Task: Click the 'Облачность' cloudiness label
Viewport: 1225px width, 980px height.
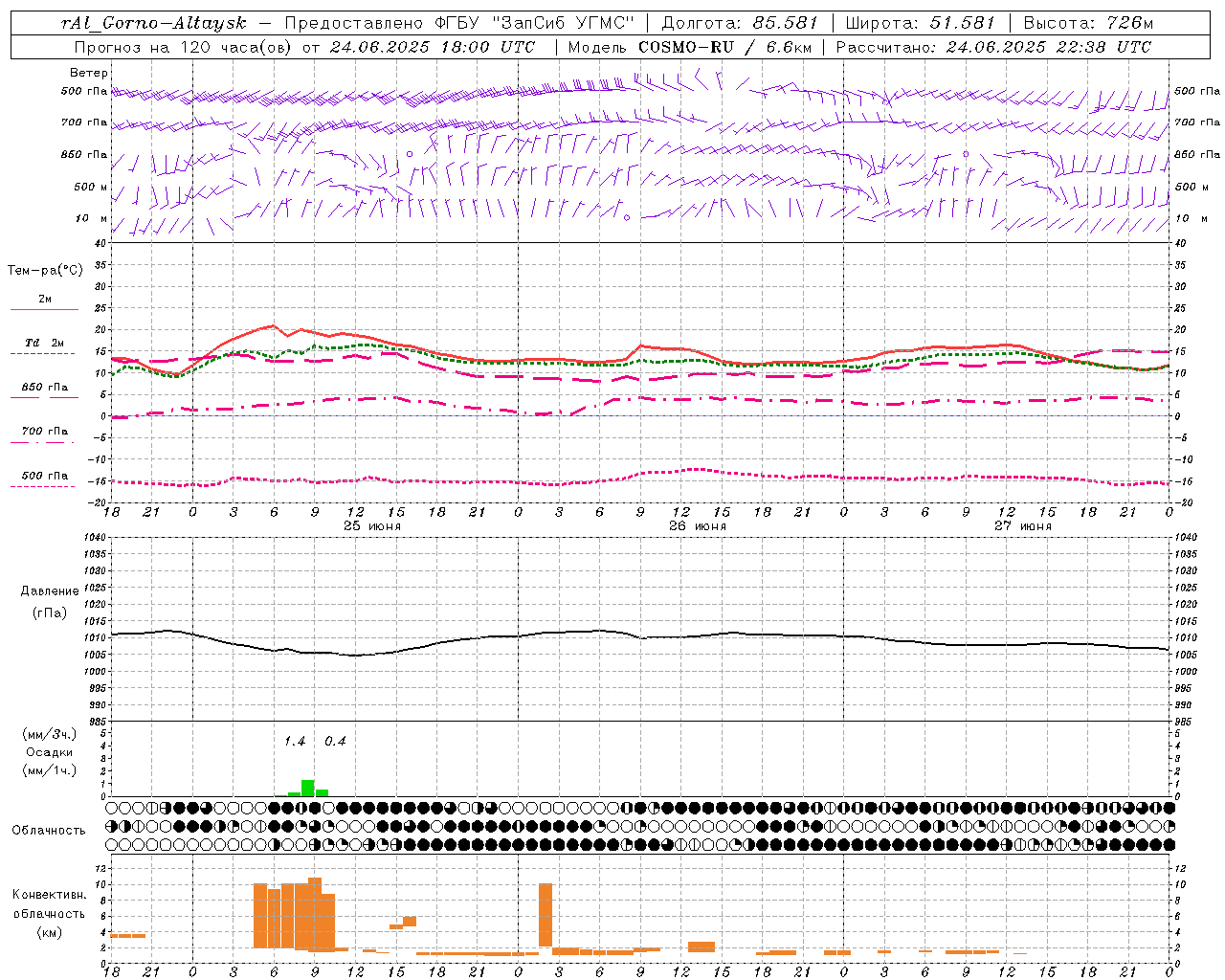Action: 49,830
